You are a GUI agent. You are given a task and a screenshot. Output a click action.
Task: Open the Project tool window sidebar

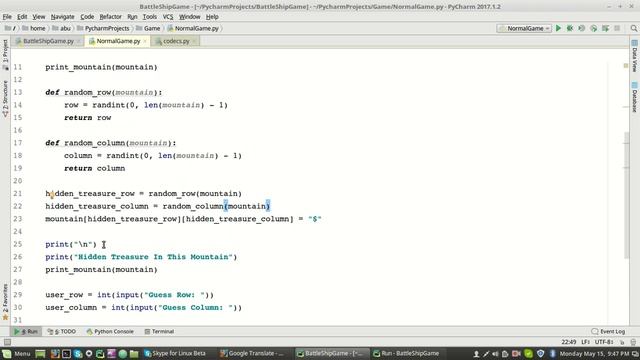(x=5, y=55)
